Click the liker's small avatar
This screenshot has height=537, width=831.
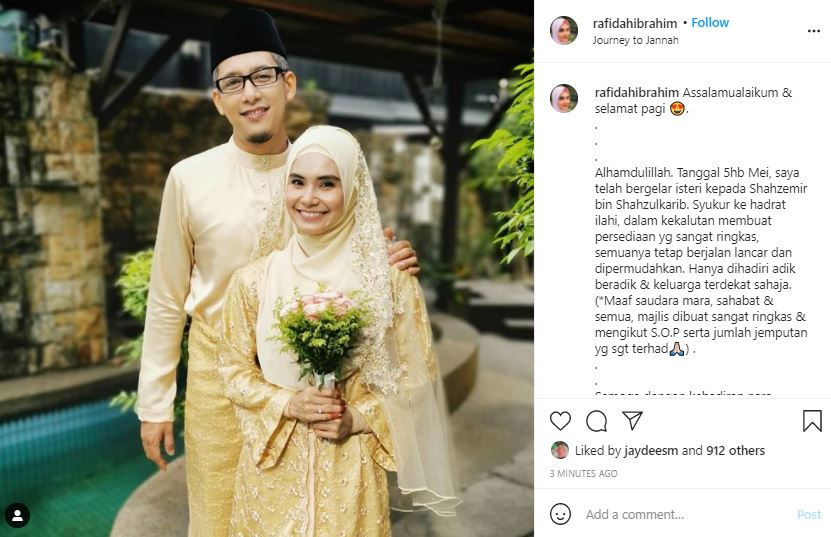pos(560,450)
